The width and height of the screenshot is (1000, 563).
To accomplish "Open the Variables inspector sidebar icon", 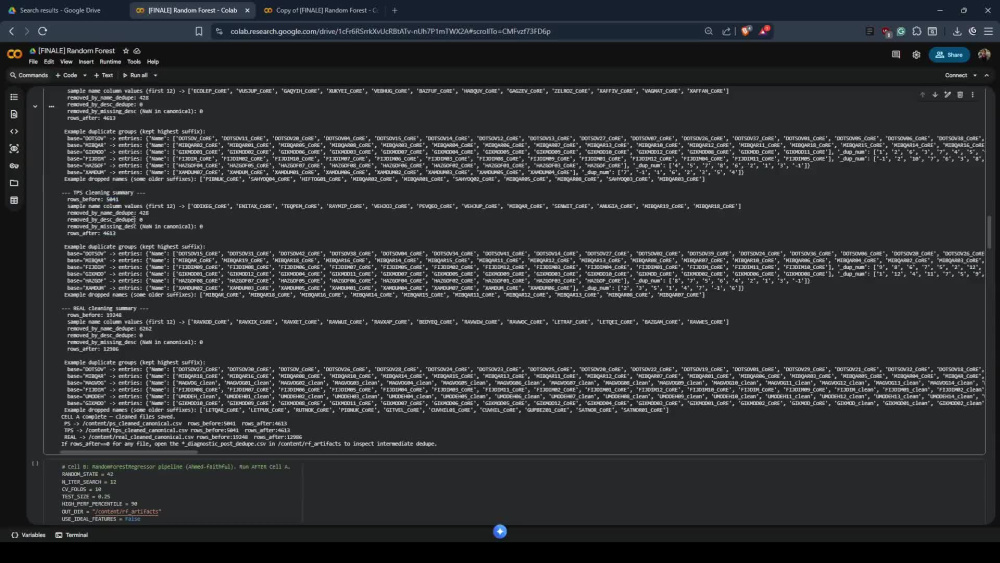I will click(14, 149).
